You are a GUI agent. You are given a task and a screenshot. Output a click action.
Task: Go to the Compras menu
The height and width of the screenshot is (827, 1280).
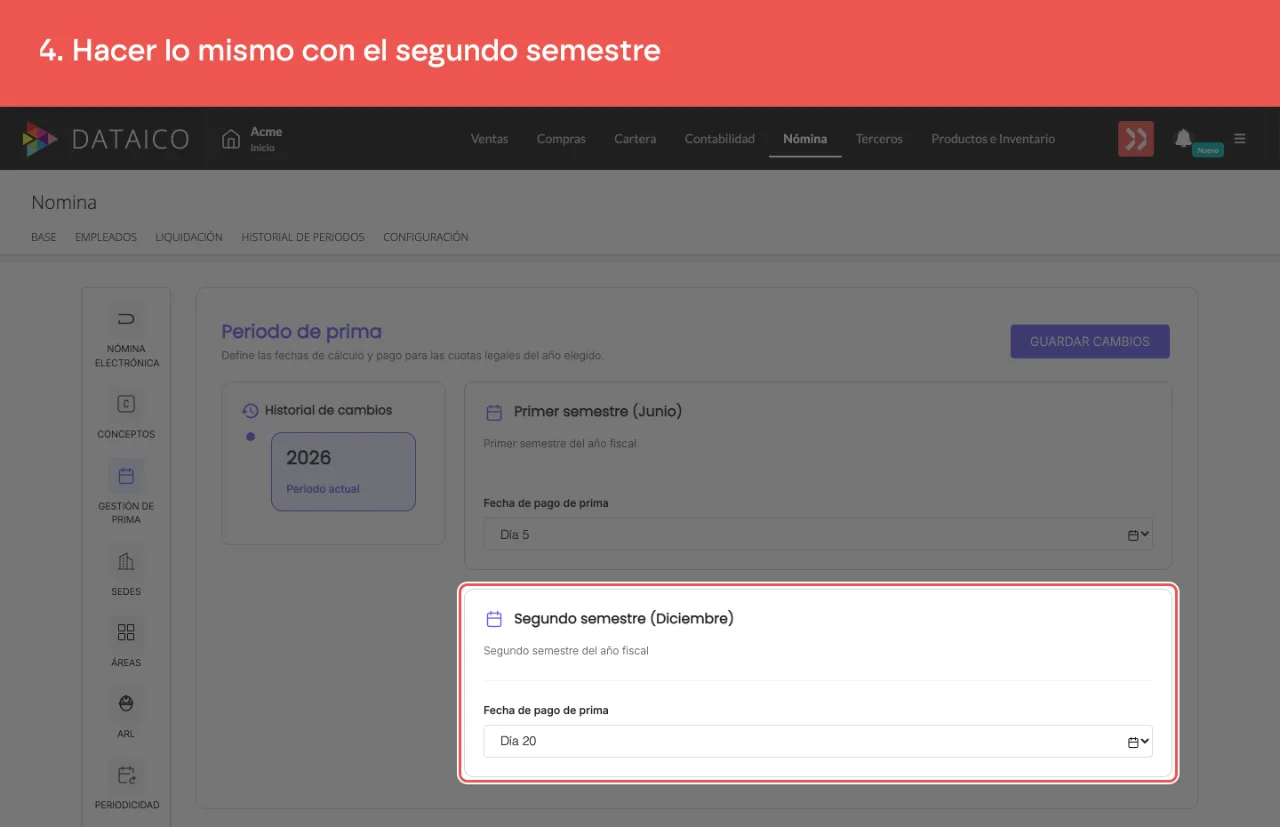(x=561, y=139)
